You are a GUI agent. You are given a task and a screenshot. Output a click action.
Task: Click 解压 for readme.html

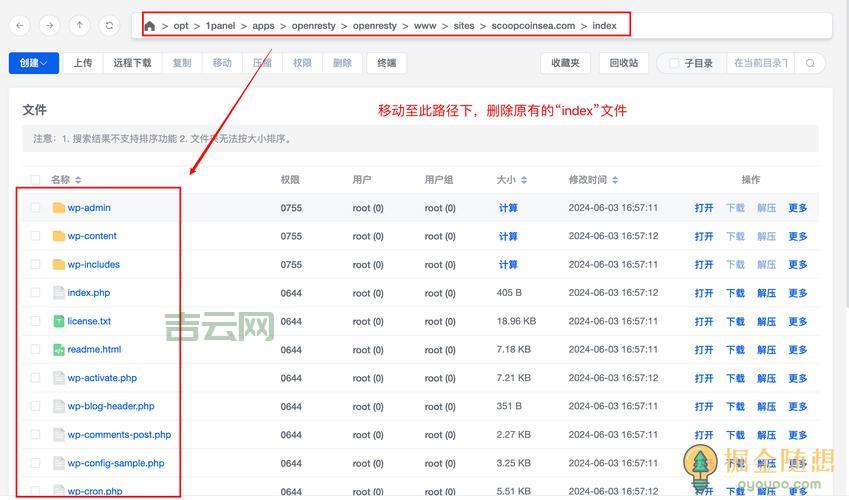tap(766, 350)
